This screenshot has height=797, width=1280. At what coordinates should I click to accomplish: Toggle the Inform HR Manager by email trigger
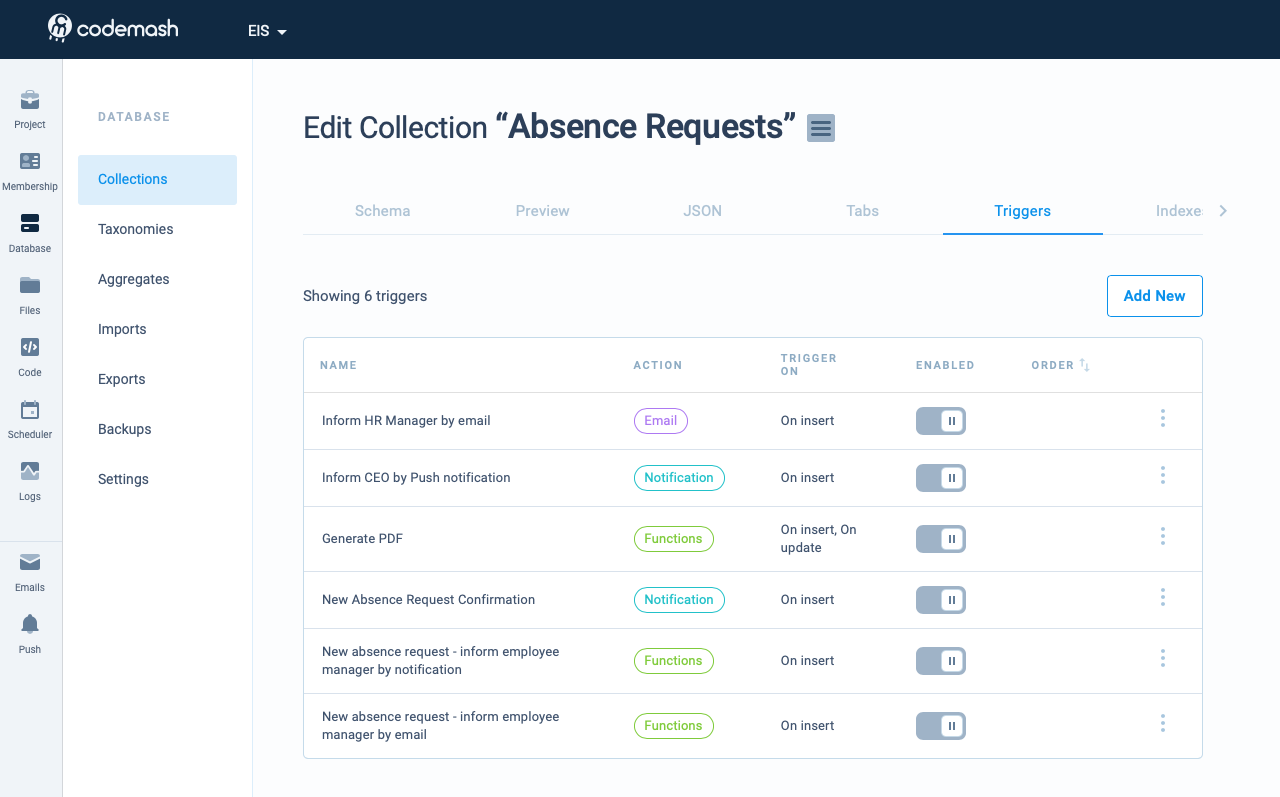[x=940, y=421]
